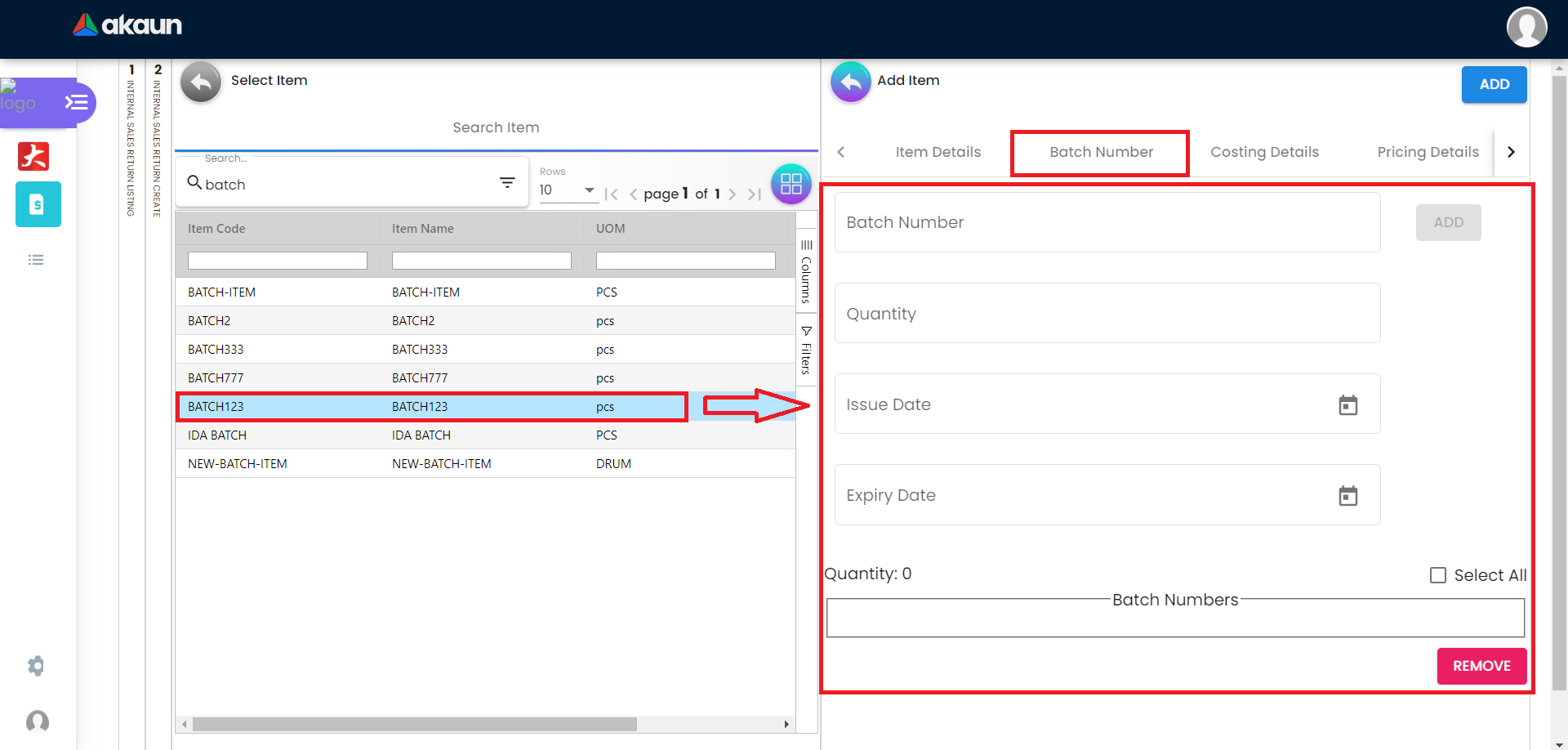
Task: Click the Add Item back arrow icon
Action: click(850, 82)
